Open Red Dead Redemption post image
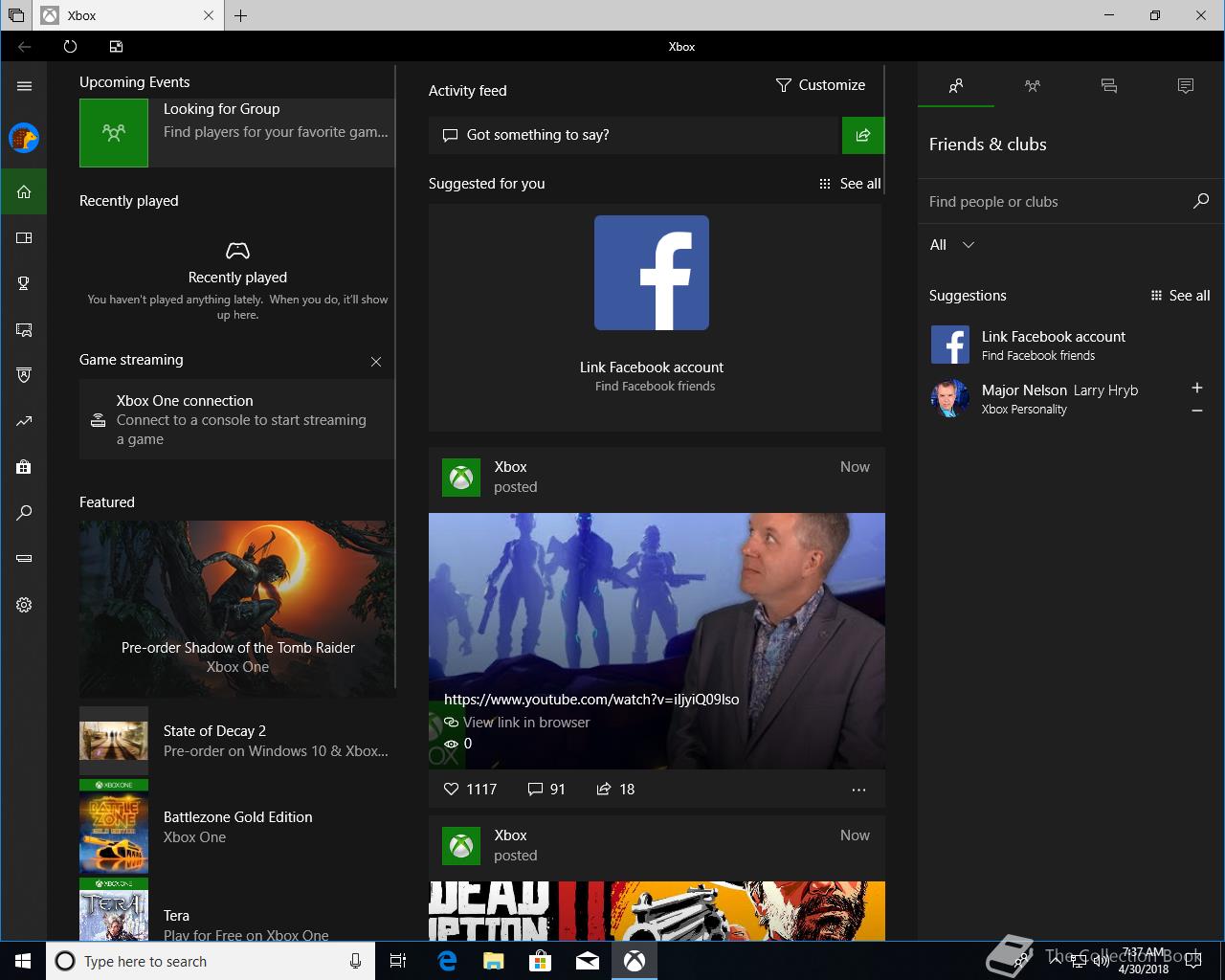The width and height of the screenshot is (1225, 980). coord(657,911)
